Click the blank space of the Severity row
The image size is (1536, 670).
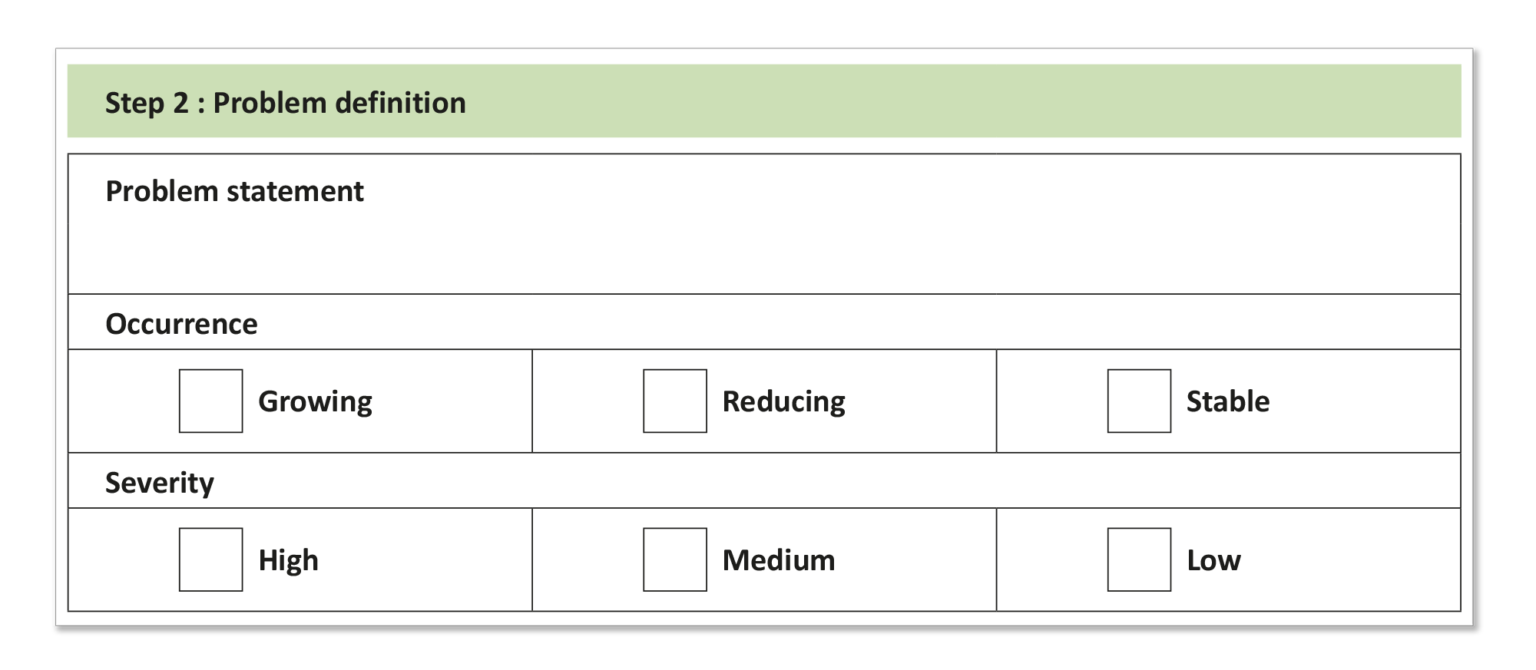click(x=837, y=483)
